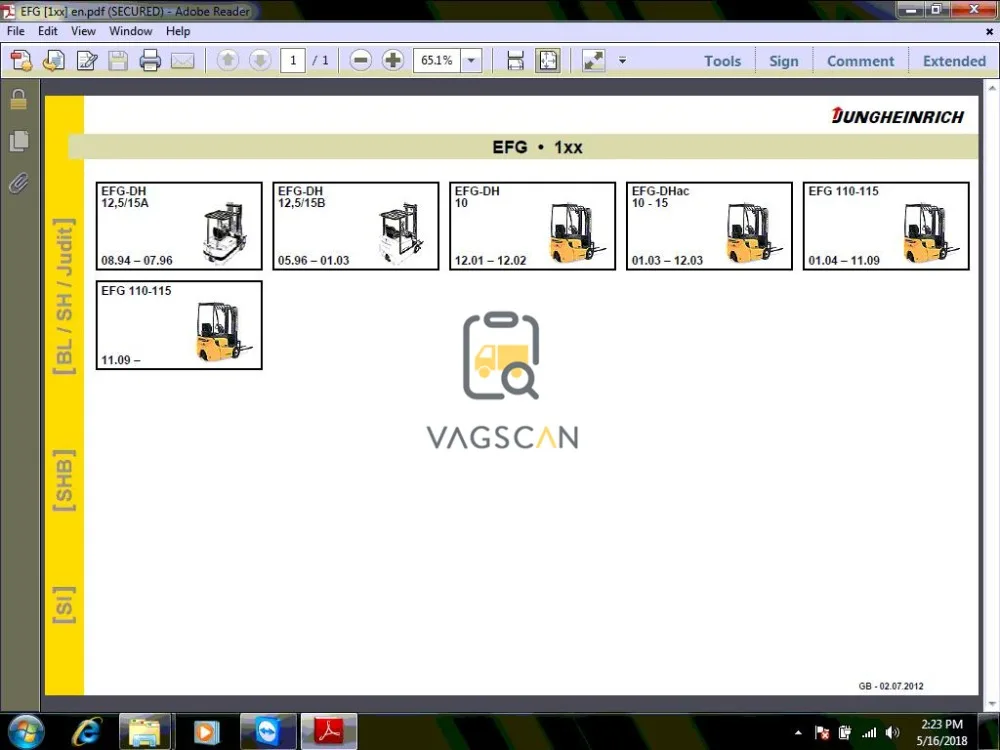Click the network signal tray icon
The image size is (1000, 750).
(869, 733)
